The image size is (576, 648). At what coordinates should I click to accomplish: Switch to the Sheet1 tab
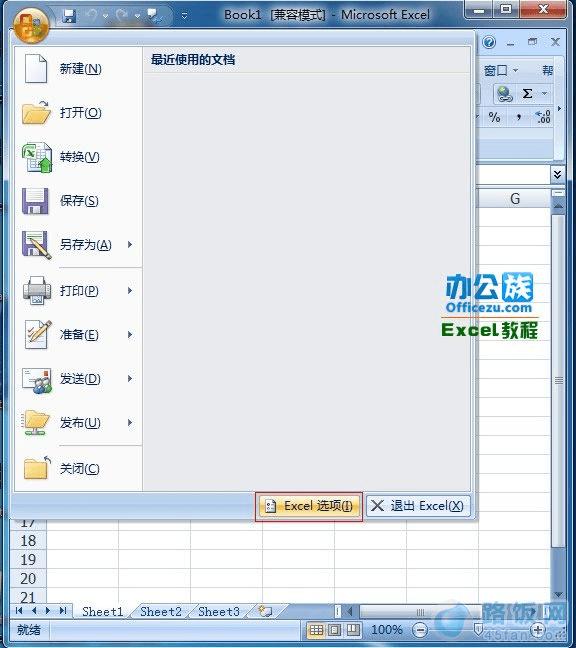[x=102, y=612]
